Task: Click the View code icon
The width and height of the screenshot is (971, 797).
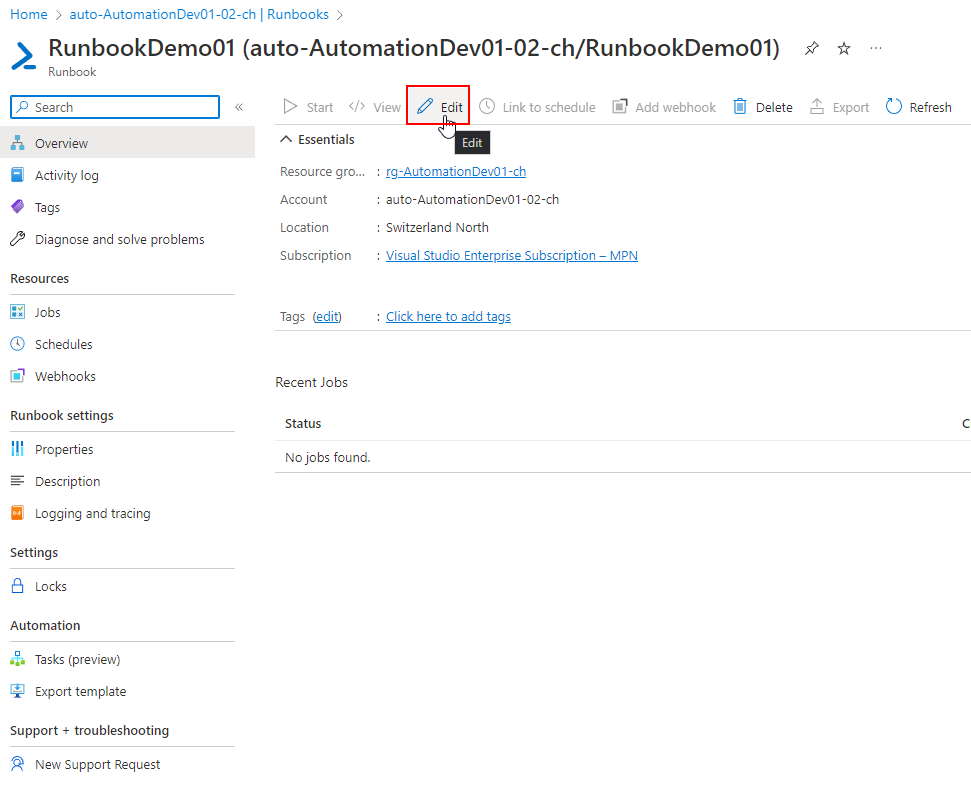Action: (357, 107)
